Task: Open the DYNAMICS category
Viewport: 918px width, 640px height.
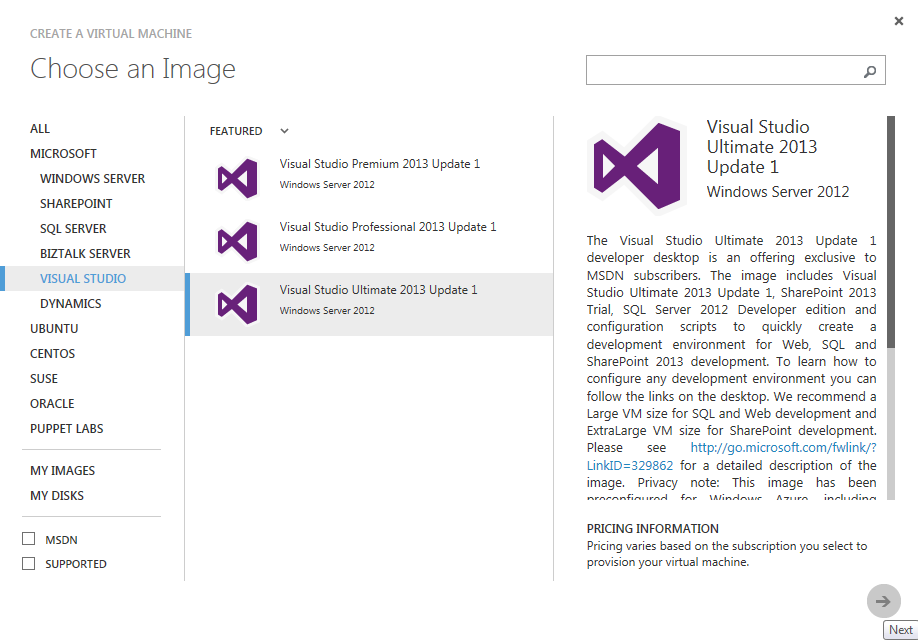Action: tap(71, 304)
